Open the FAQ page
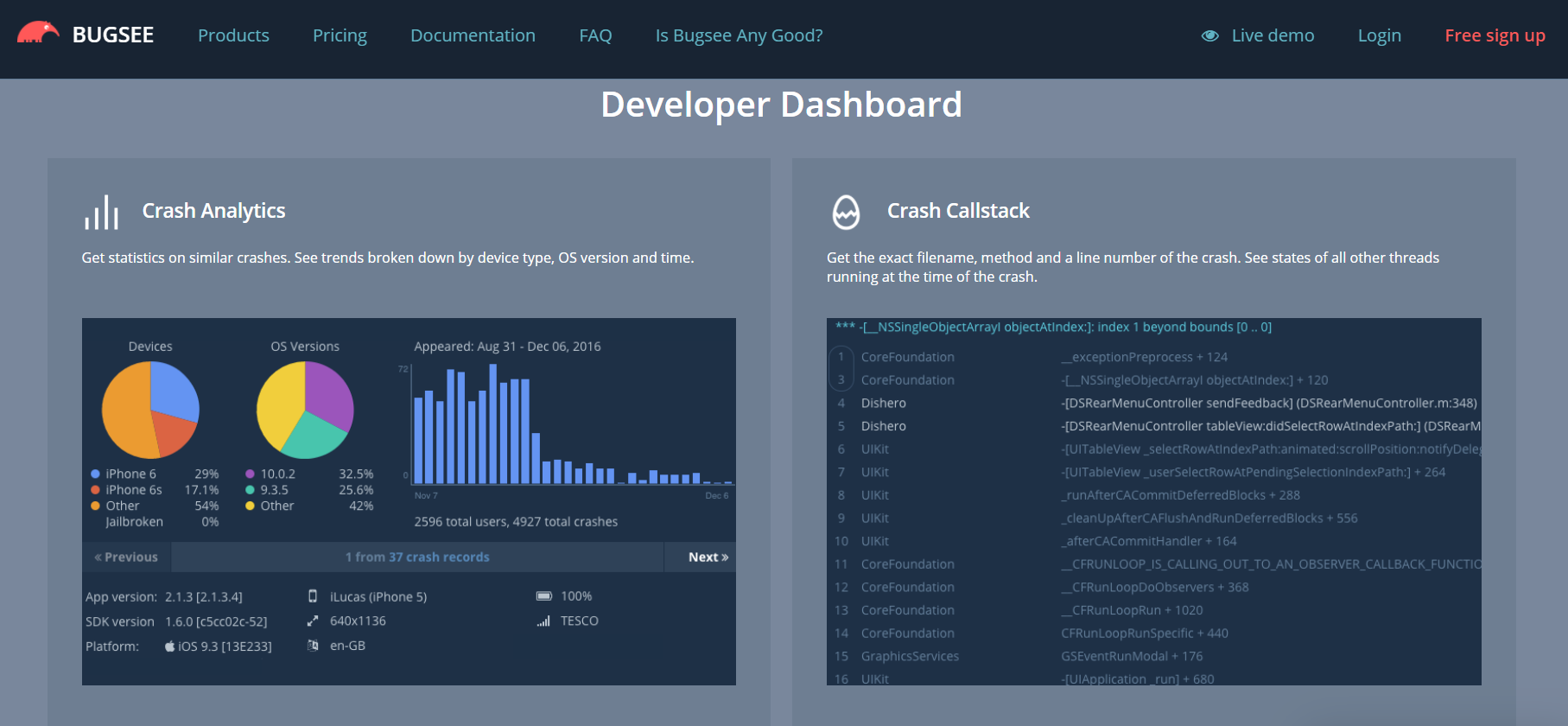1568x726 pixels. click(595, 35)
